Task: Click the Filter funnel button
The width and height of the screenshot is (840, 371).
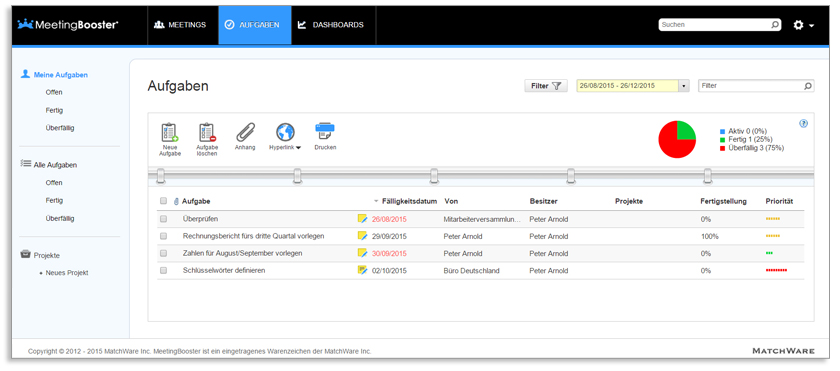Action: [x=546, y=86]
